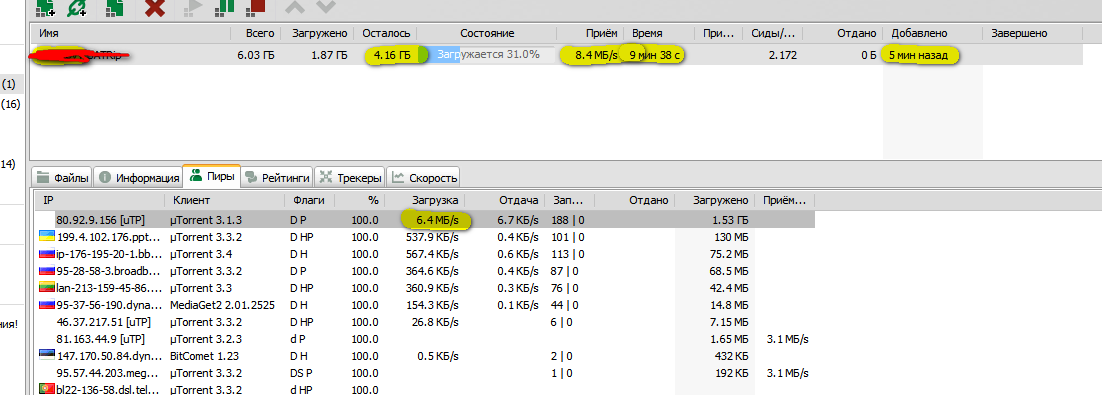The height and width of the screenshot is (395, 1102).
Task: Open the Информация tab
Action: click(138, 177)
